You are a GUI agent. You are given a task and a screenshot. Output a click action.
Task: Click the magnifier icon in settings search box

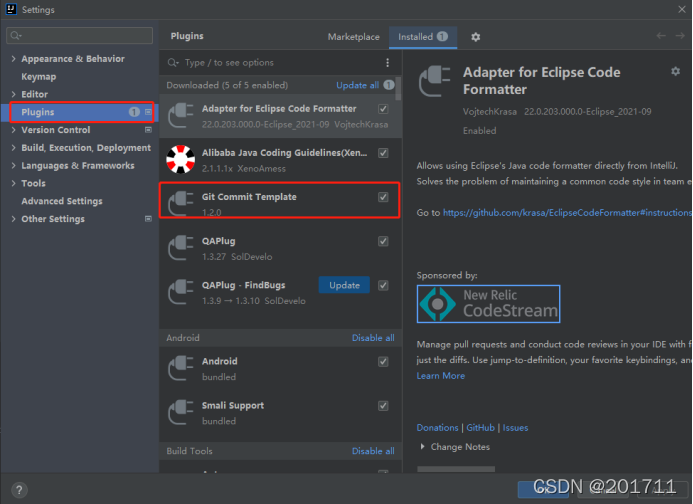point(16,35)
